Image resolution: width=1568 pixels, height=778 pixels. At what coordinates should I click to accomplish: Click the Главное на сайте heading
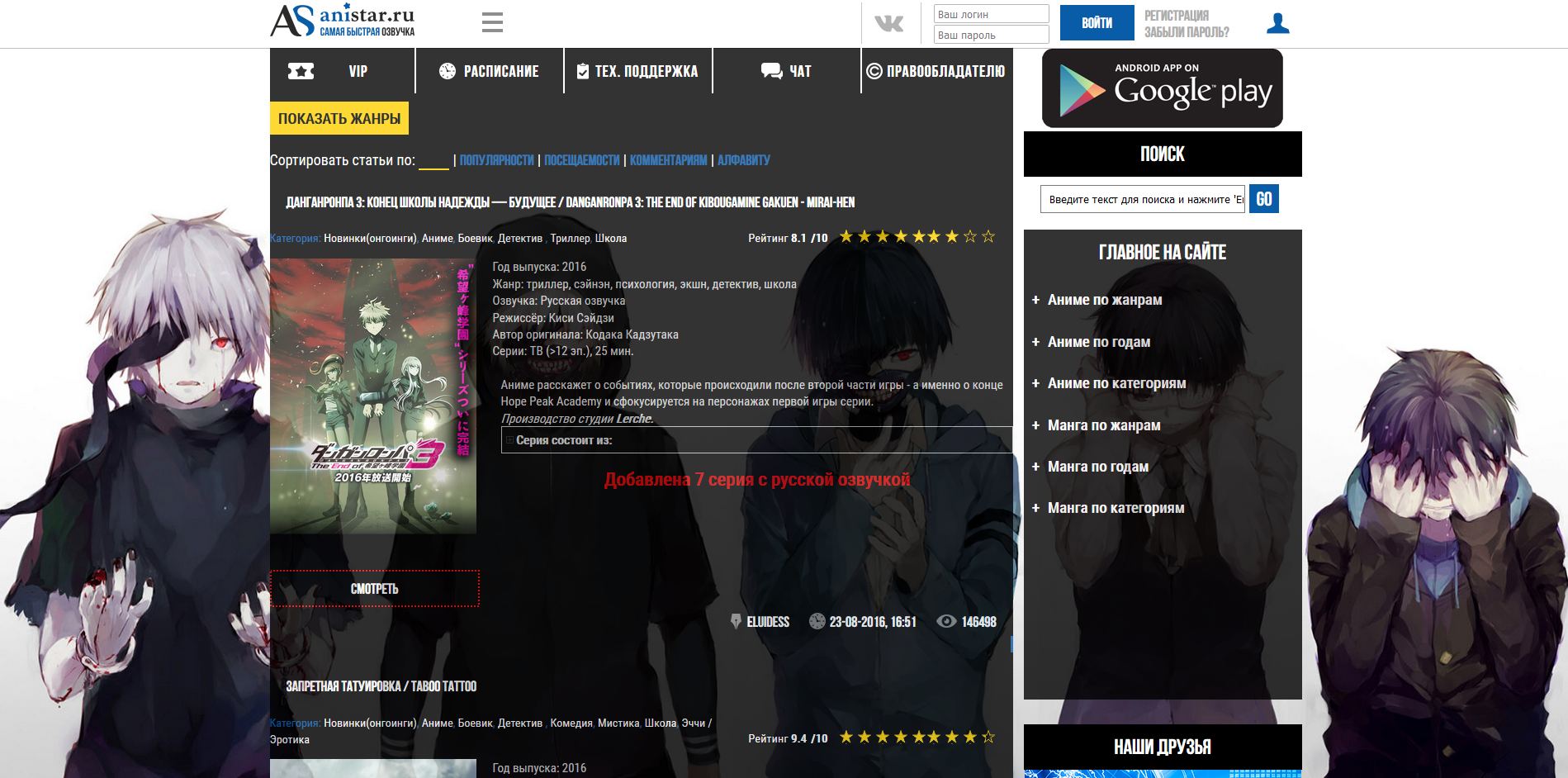pyautogui.click(x=1163, y=253)
